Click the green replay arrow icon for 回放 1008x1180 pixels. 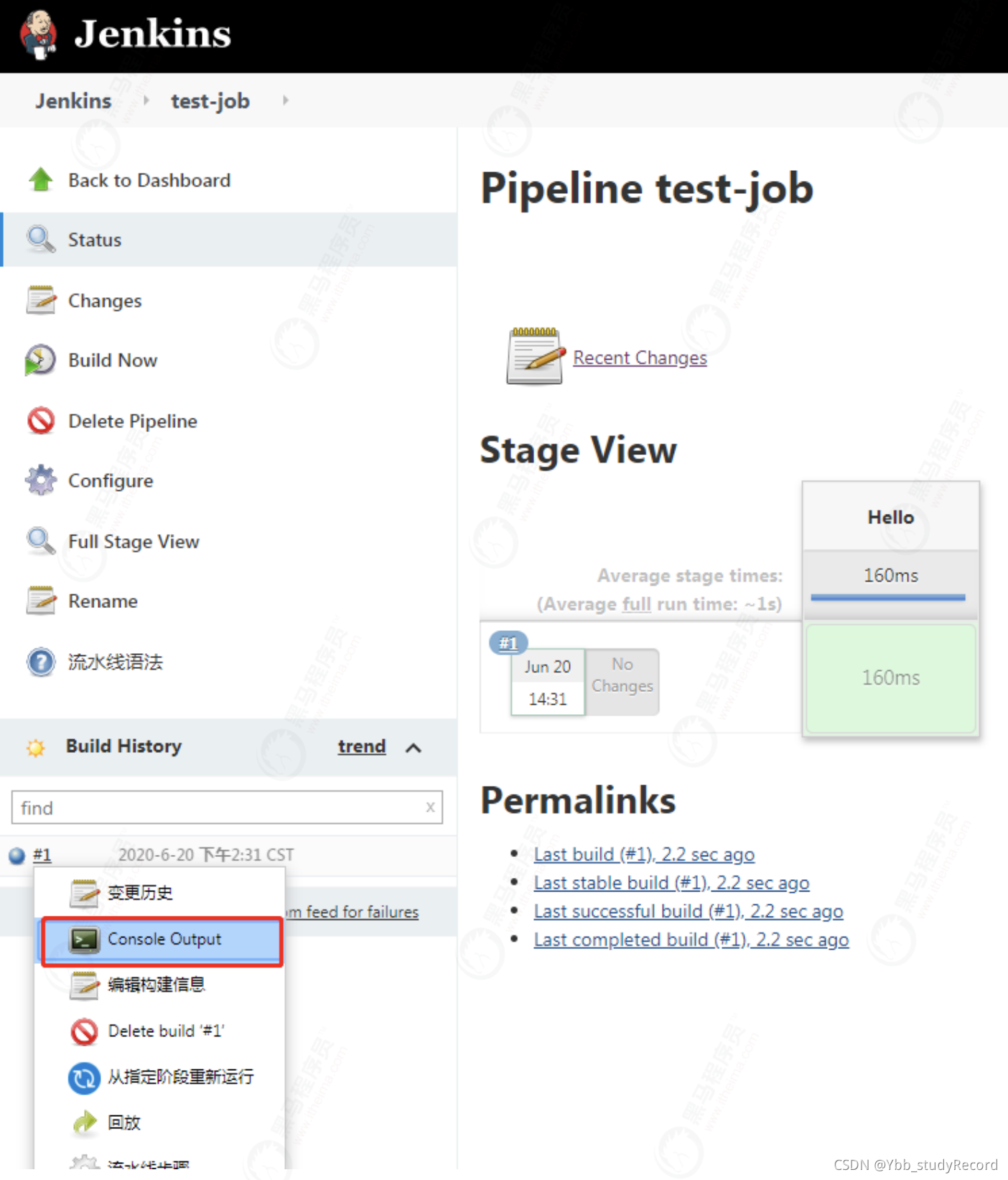point(85,1123)
